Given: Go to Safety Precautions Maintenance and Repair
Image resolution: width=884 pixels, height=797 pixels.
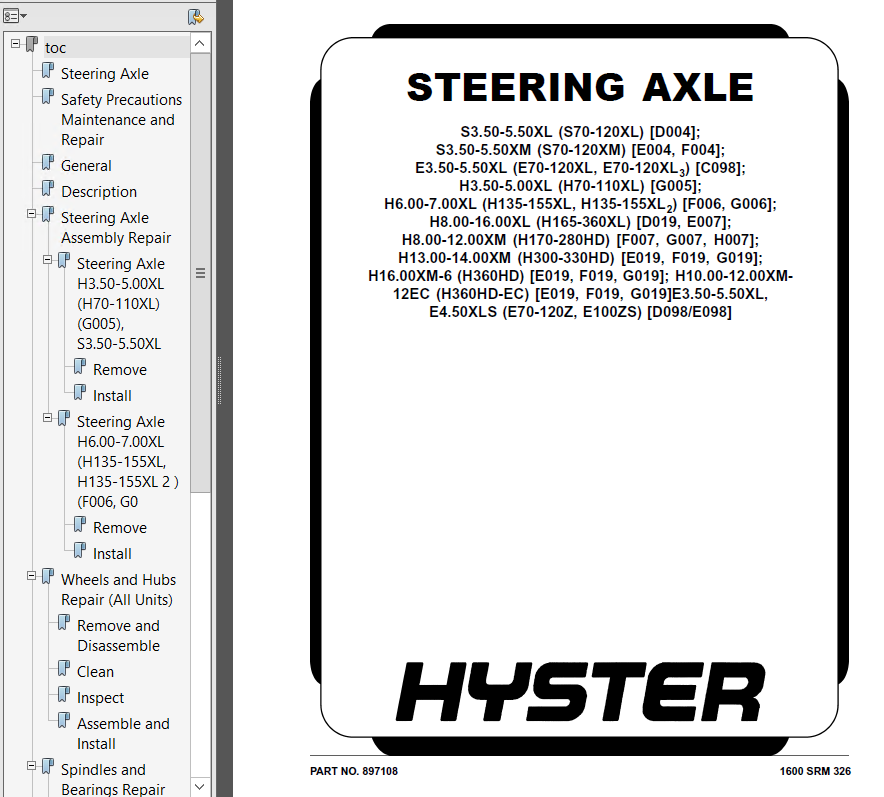Looking at the screenshot, I should 121,119.
